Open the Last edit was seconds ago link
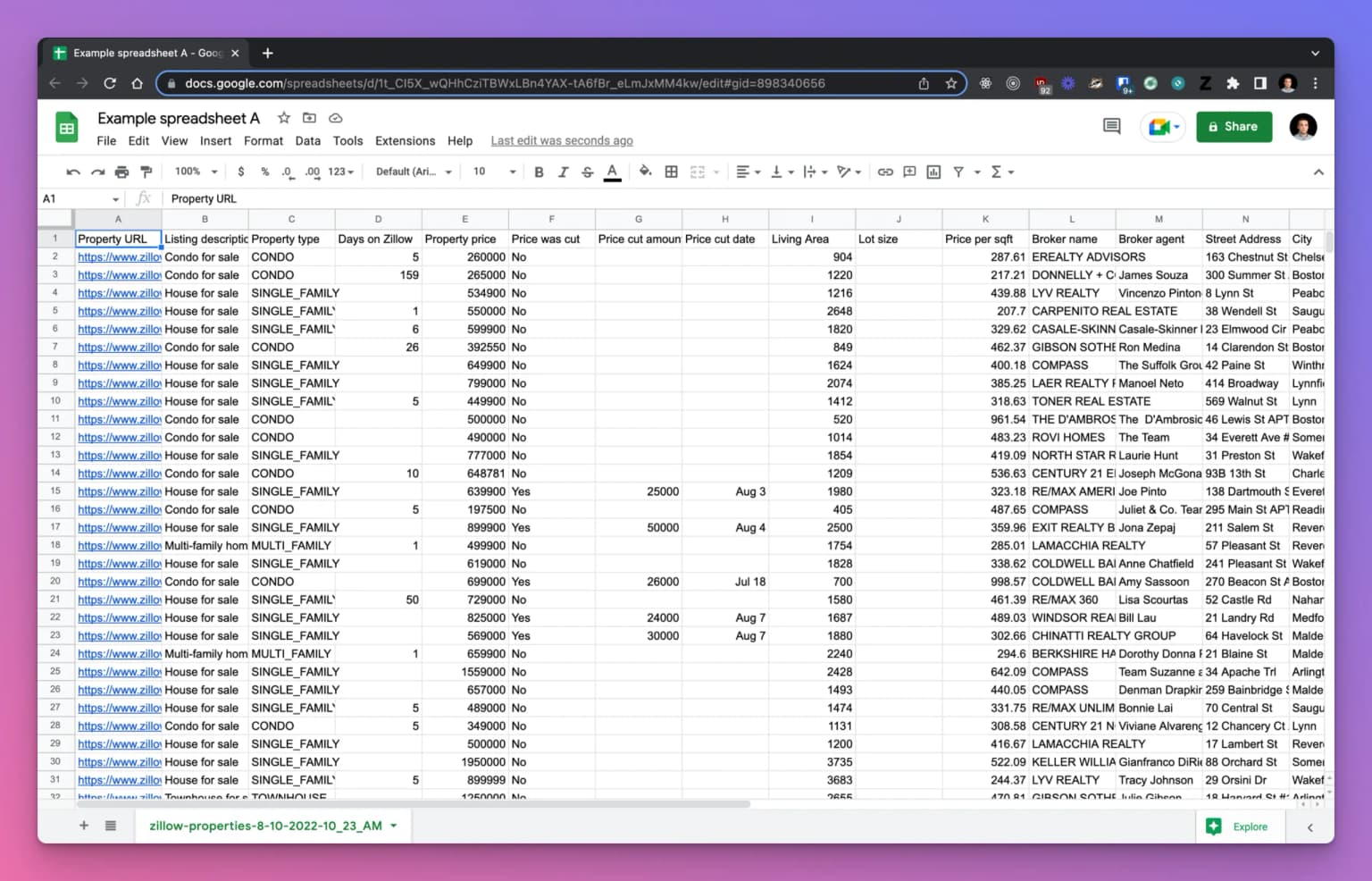The width and height of the screenshot is (1372, 881). (x=562, y=141)
